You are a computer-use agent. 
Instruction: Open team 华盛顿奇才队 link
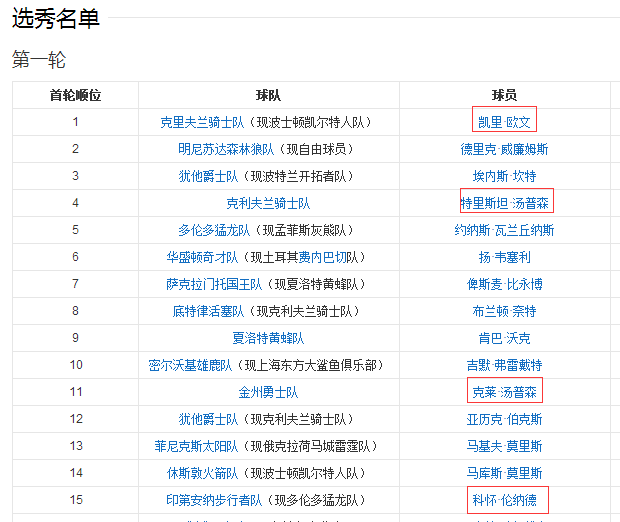[x=202, y=257]
